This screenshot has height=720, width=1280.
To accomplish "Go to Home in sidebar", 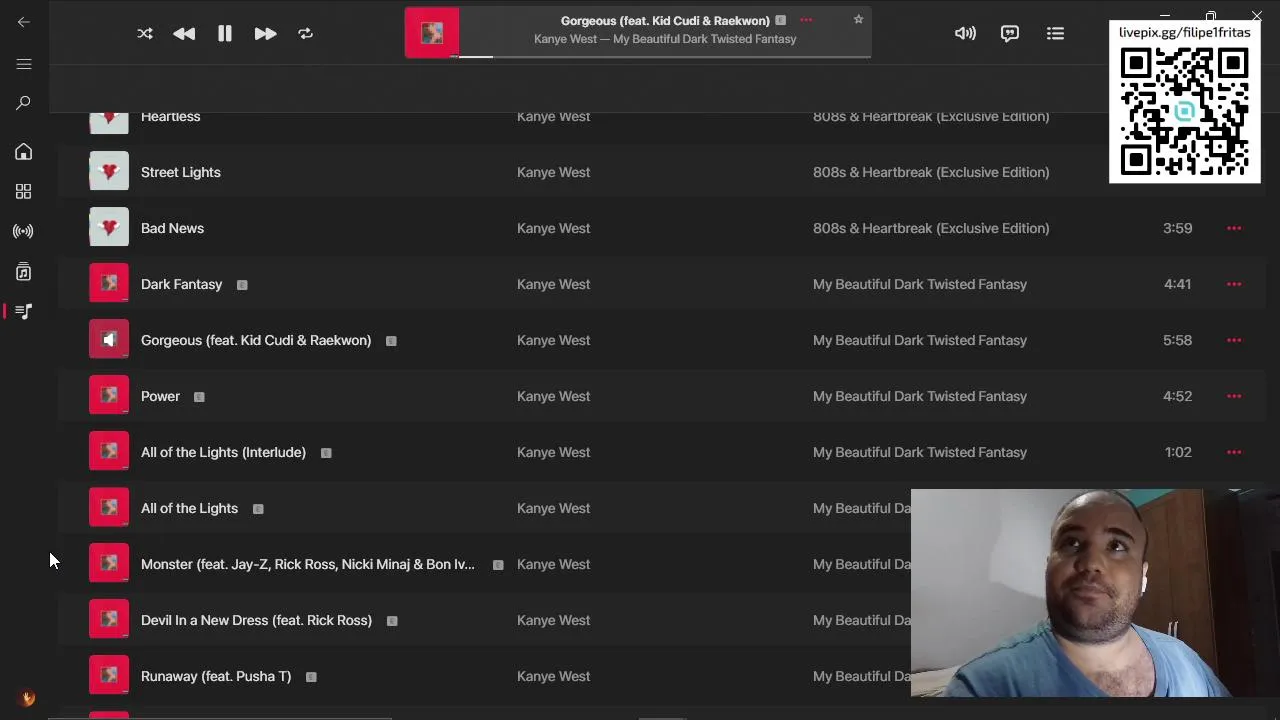I will pyautogui.click(x=24, y=152).
